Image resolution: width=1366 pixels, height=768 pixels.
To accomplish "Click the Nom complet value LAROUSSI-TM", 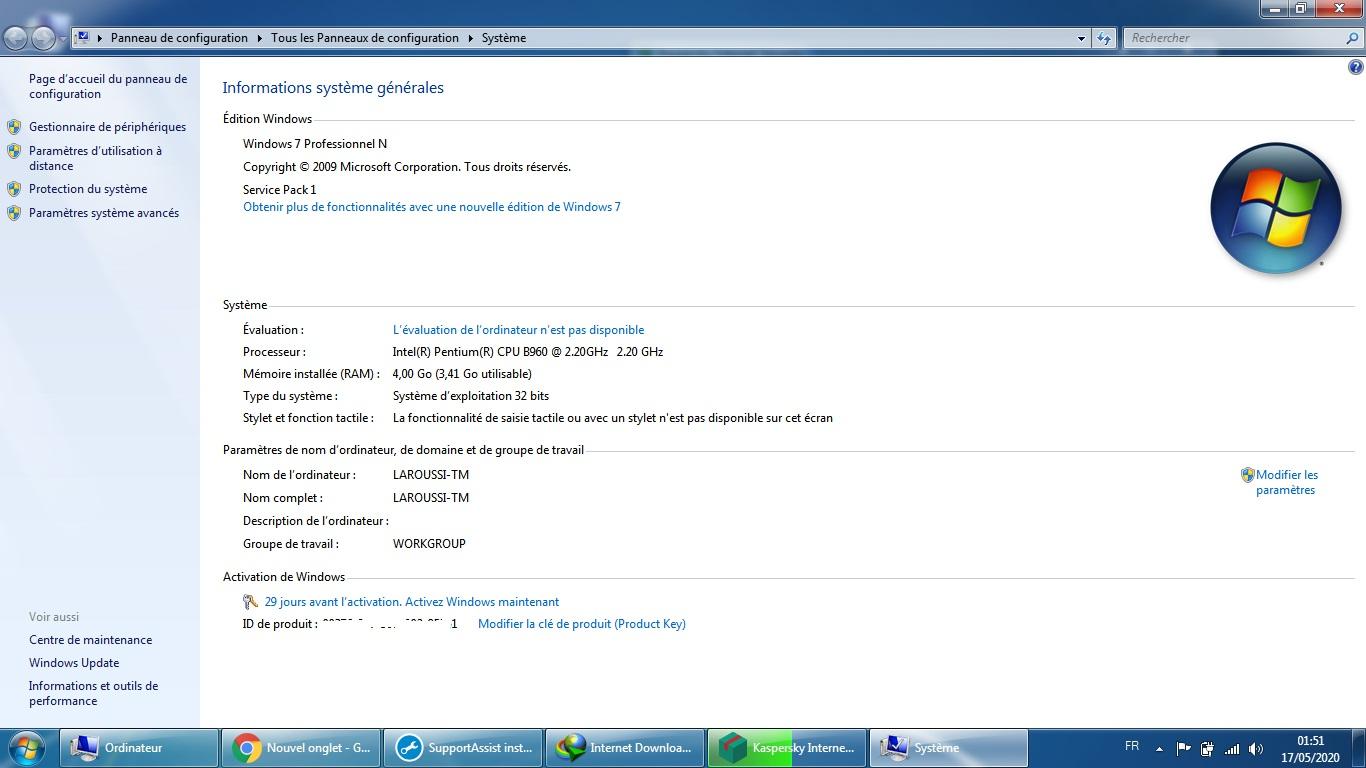I will pos(431,498).
